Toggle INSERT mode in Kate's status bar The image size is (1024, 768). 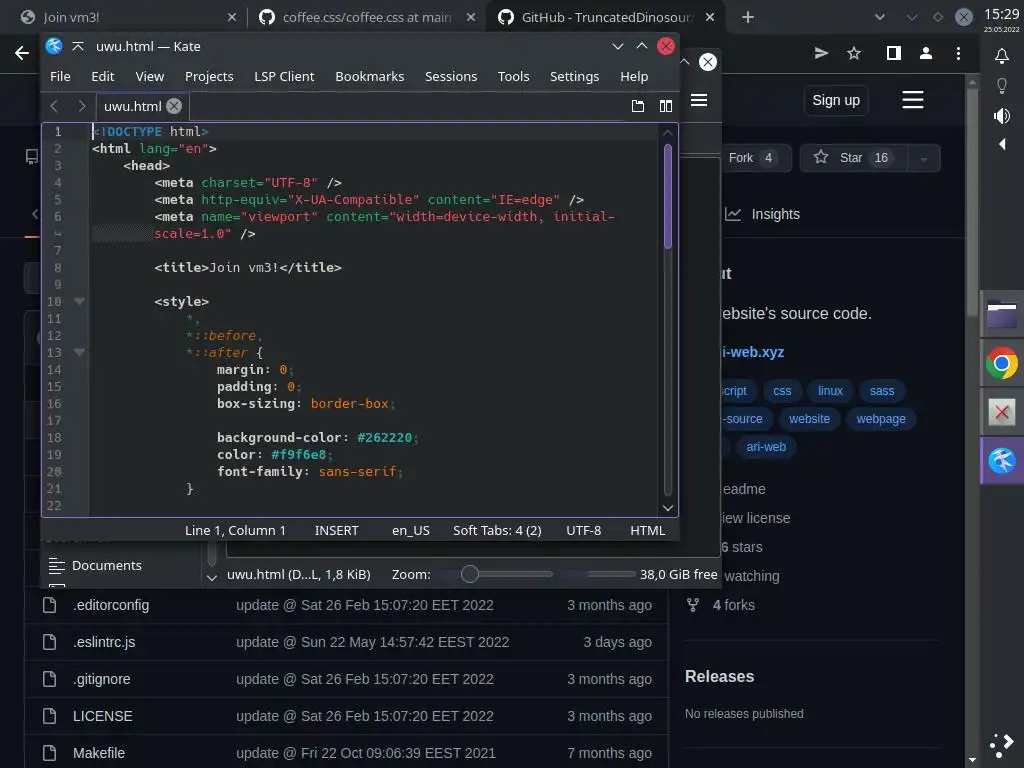[x=336, y=530]
